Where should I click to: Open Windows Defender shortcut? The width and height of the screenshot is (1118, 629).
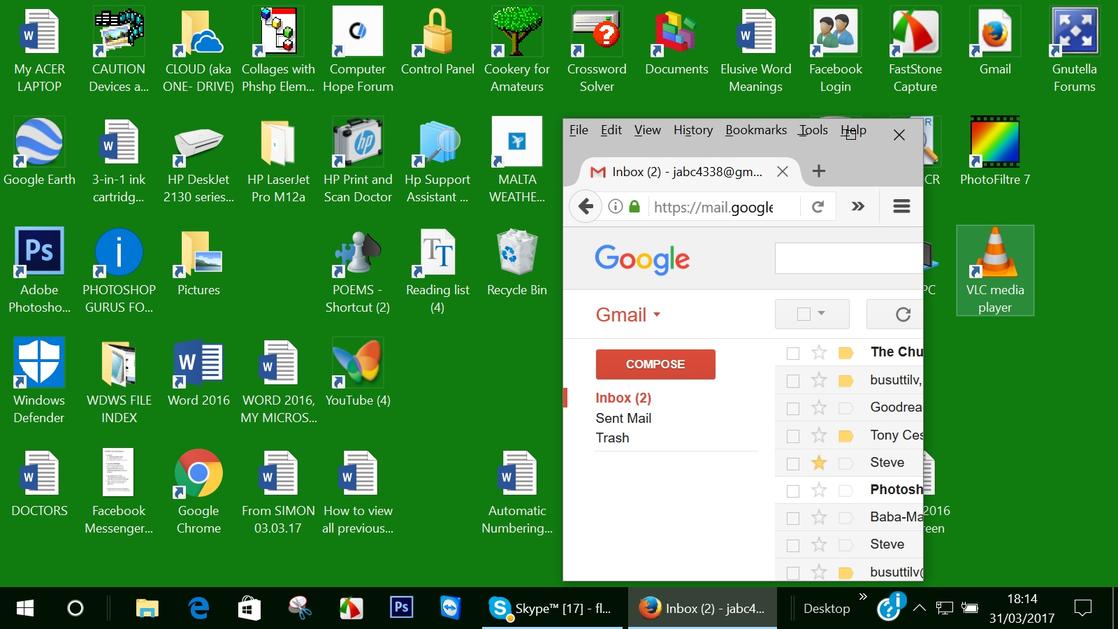(x=39, y=382)
